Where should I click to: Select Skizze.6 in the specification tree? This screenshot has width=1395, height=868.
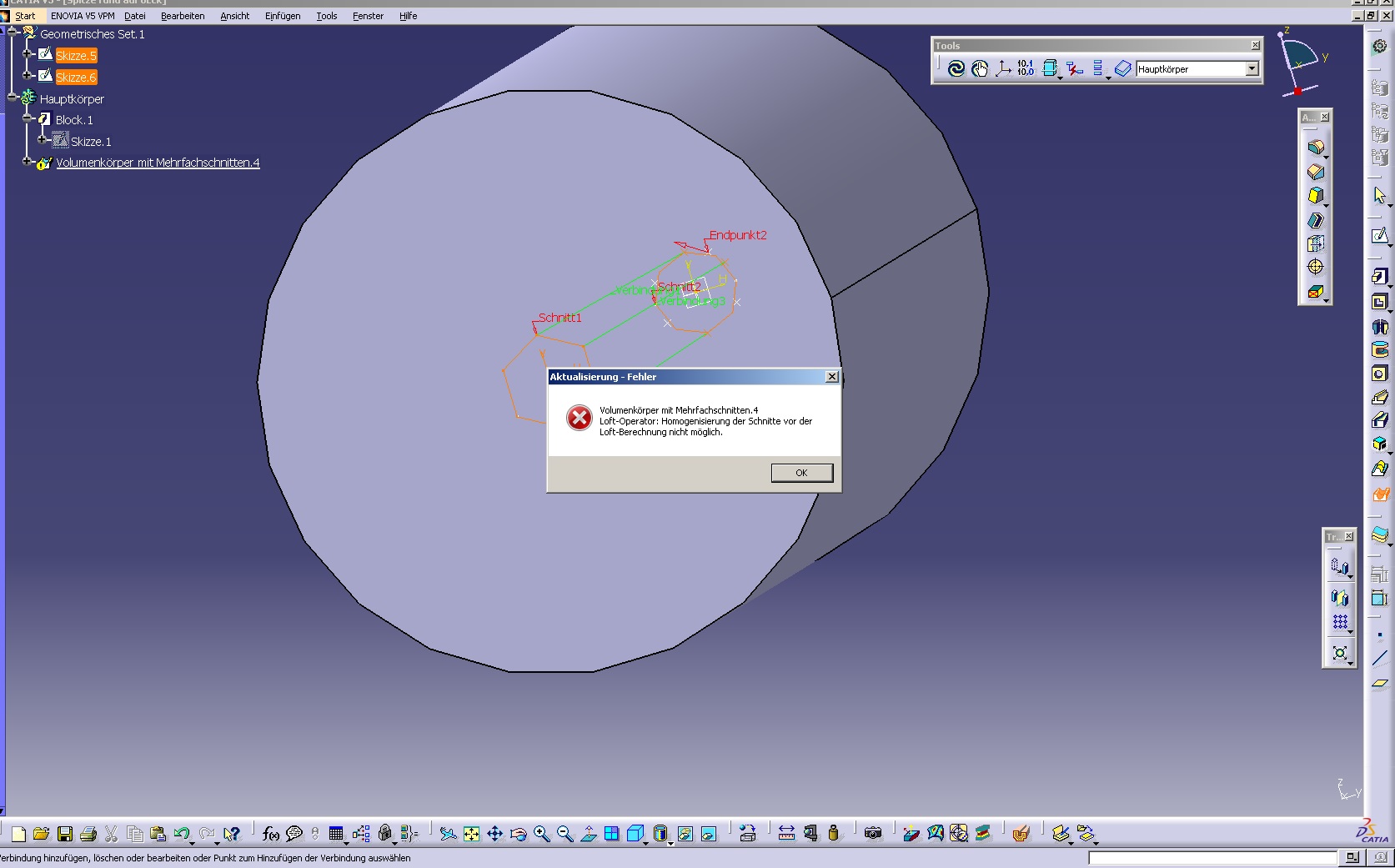click(76, 78)
